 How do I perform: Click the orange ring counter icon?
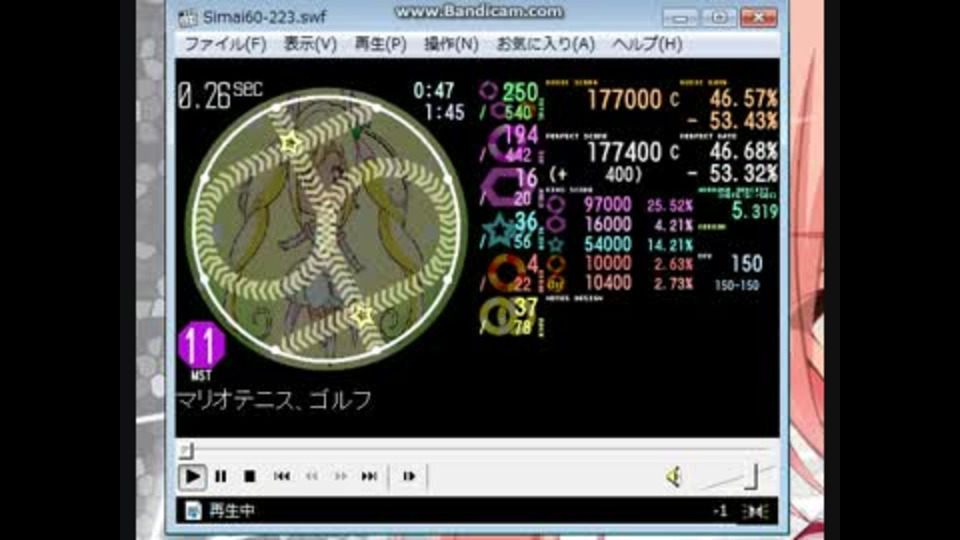506,272
